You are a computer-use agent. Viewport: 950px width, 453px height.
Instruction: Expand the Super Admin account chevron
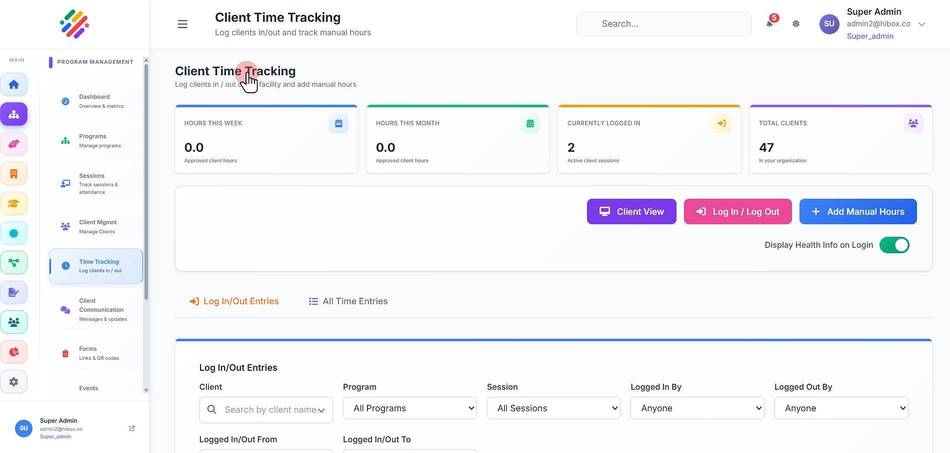pyautogui.click(x=922, y=24)
